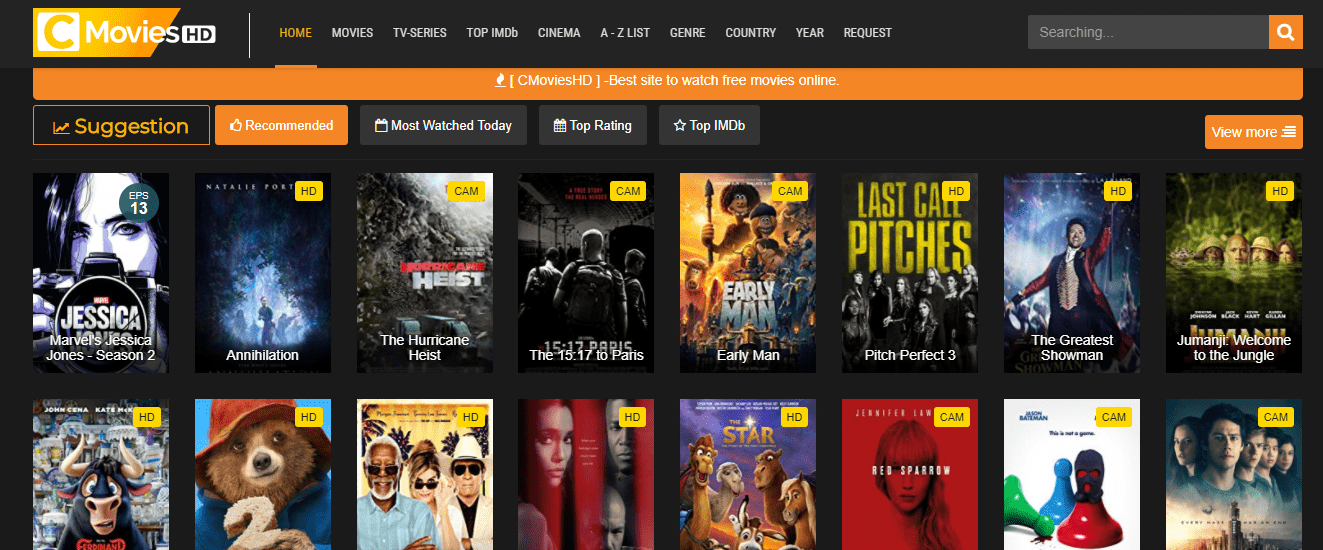Click the View more button
1323x550 pixels.
pos(1254,132)
